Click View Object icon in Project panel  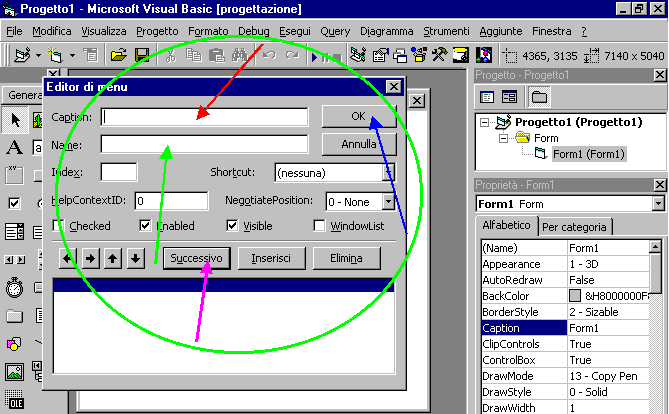tap(509, 97)
